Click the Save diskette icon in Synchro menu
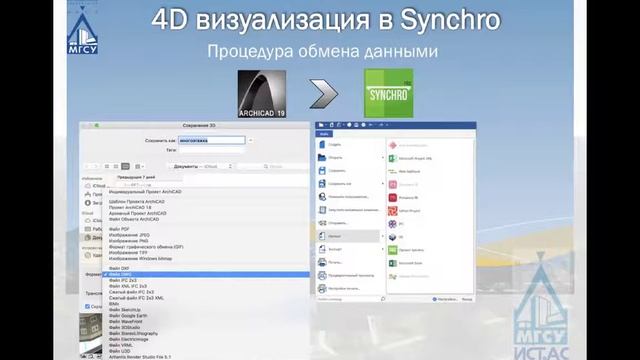The width and height of the screenshot is (640, 360). click(322, 171)
